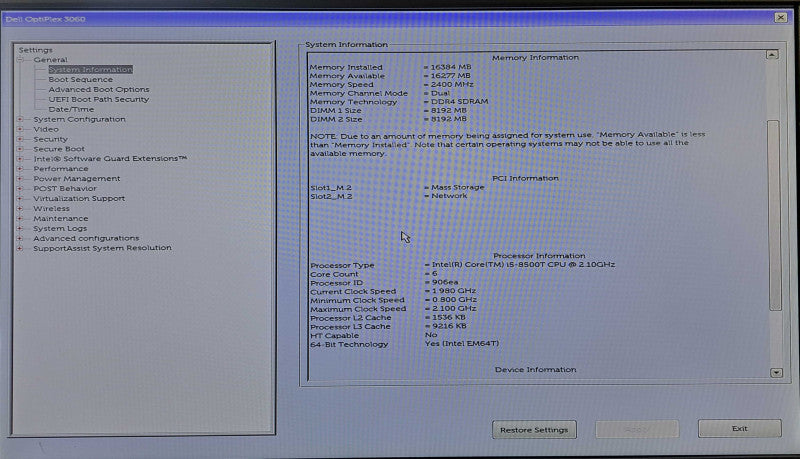
Task: Select the System Logs label
Action: click(x=60, y=228)
